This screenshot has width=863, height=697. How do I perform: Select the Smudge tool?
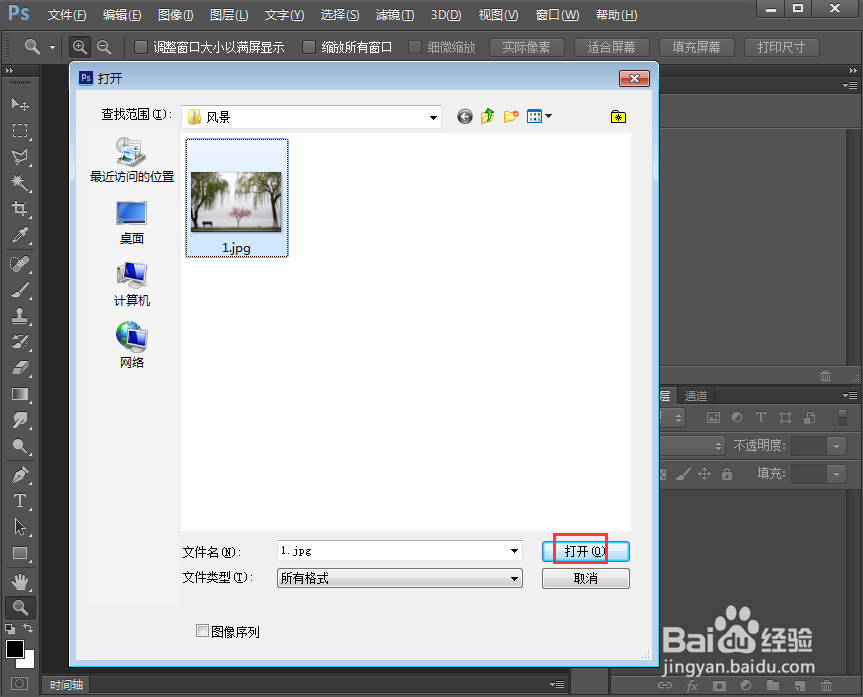(20, 420)
